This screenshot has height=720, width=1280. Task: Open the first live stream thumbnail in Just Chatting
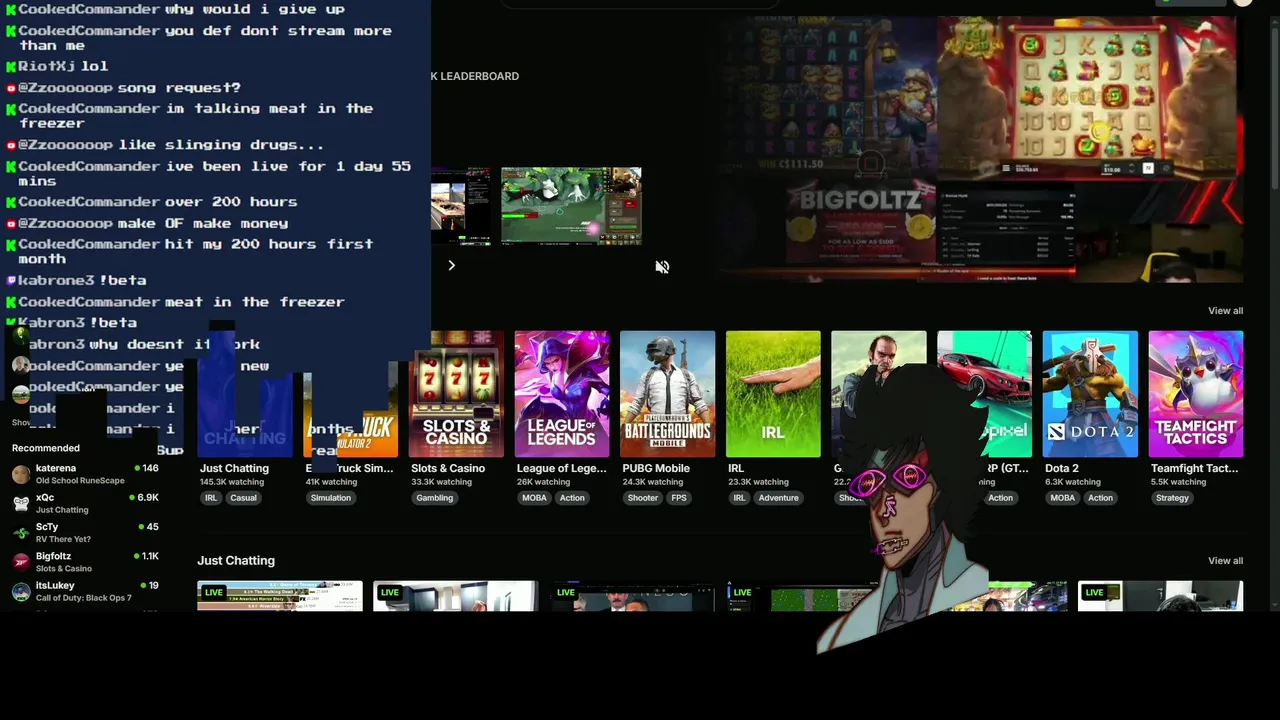pyautogui.click(x=280, y=595)
